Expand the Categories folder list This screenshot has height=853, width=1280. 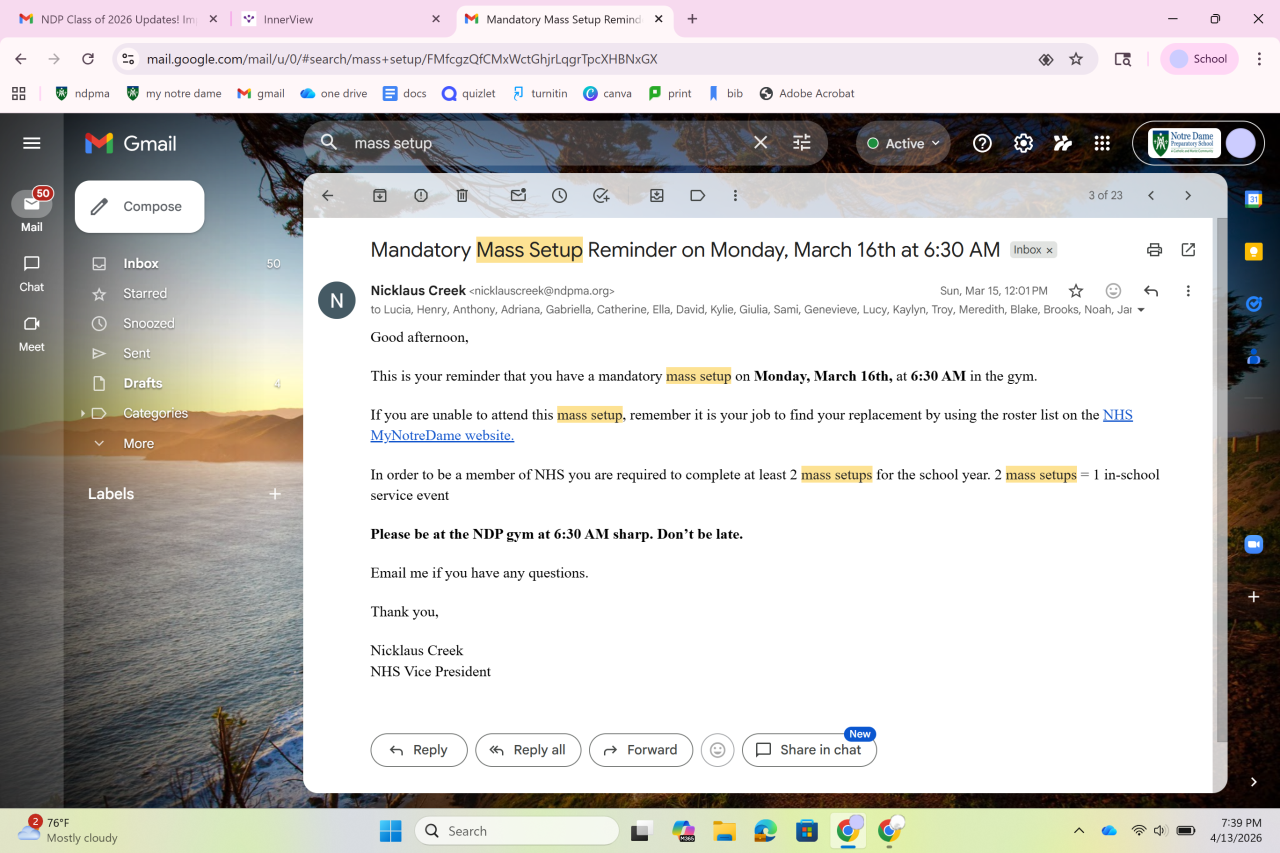point(81,413)
